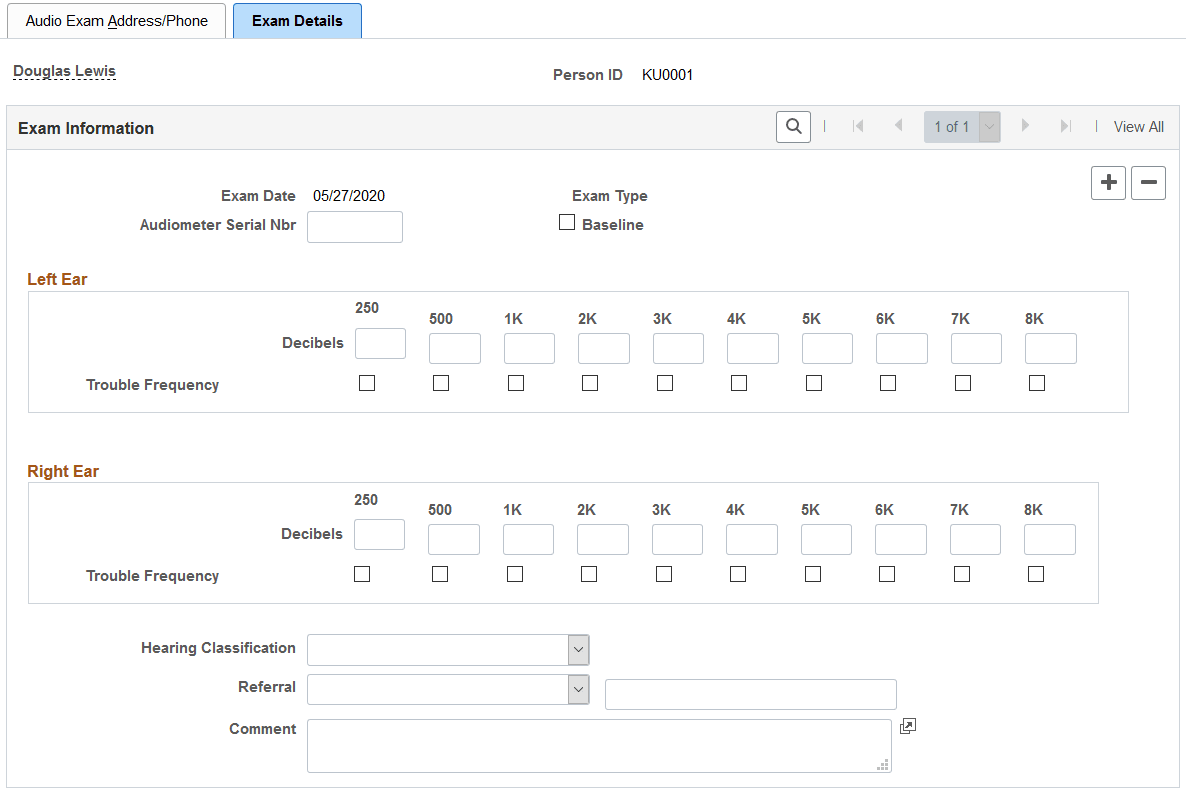
Task: Click View All to show all exam records
Action: [1138, 126]
